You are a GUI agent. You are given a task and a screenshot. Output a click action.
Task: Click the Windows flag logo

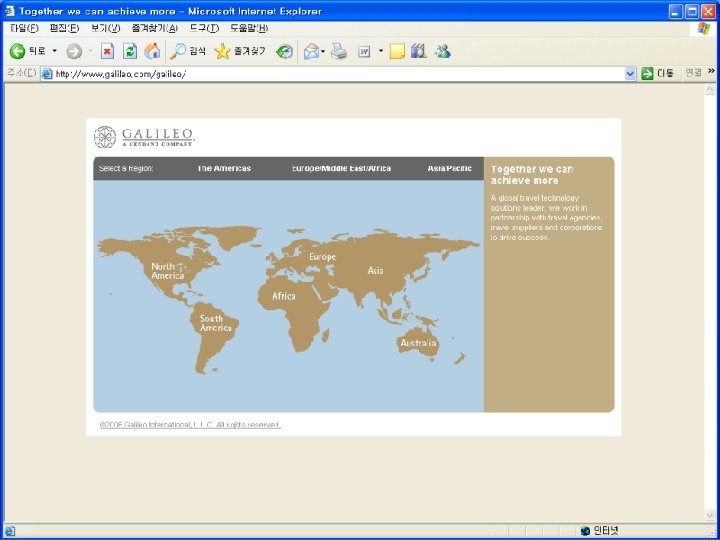pyautogui.click(x=703, y=28)
